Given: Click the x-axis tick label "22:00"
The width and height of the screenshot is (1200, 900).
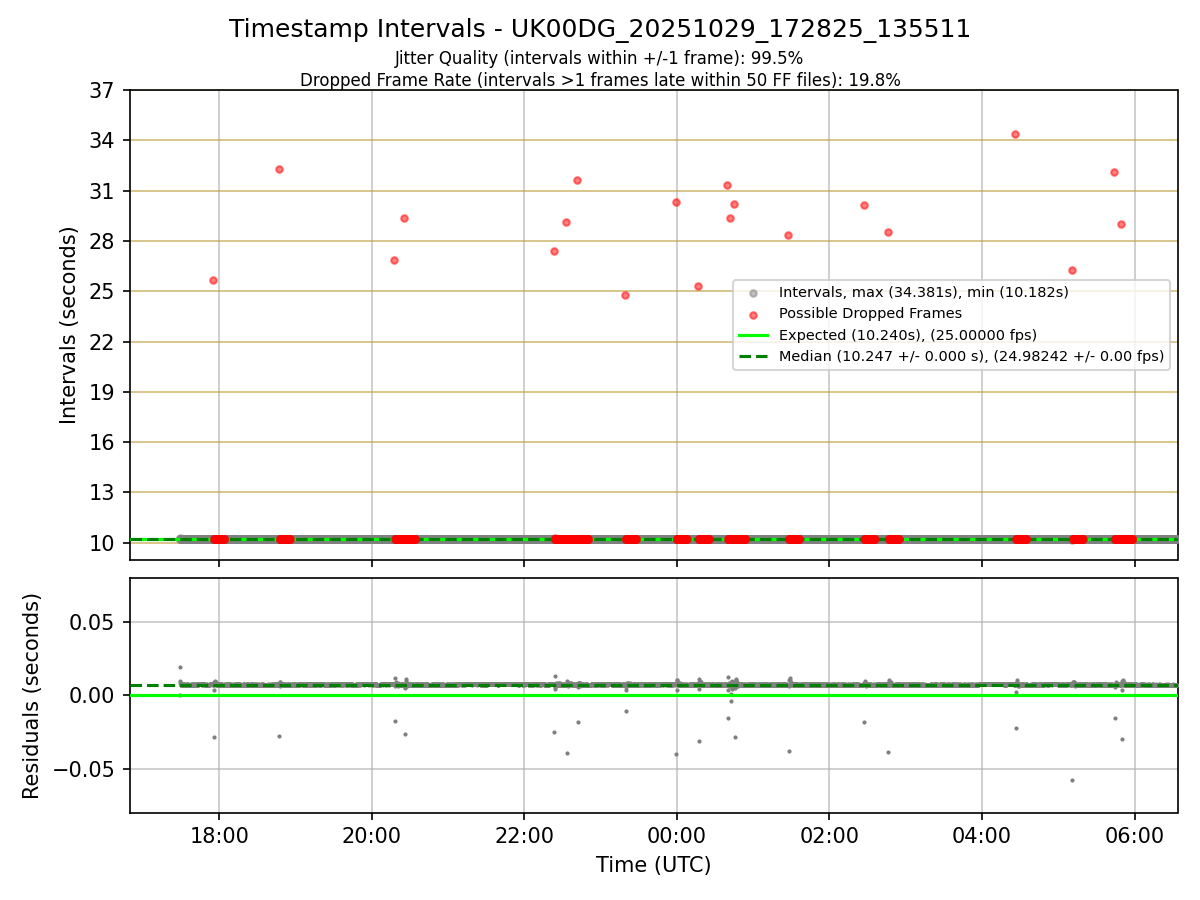Looking at the screenshot, I should [524, 835].
